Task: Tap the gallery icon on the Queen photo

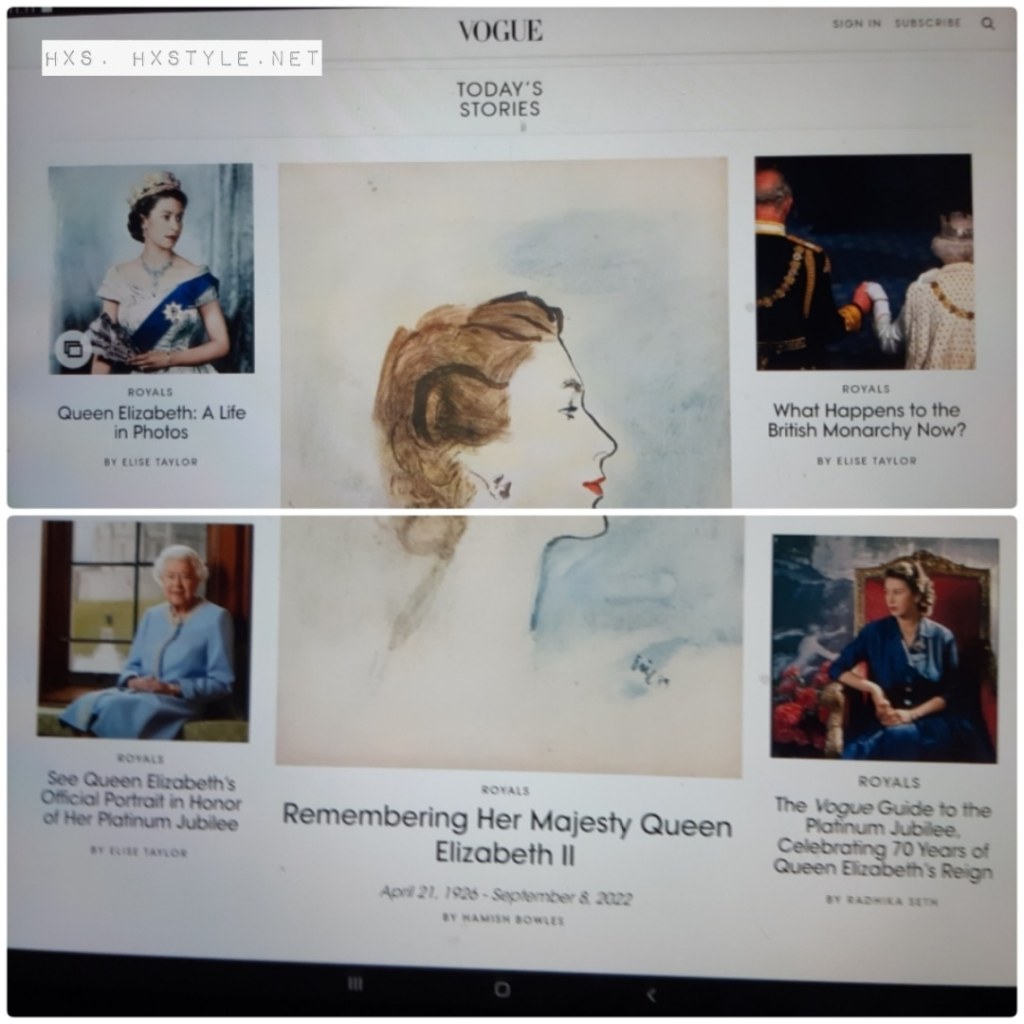Action: point(72,349)
